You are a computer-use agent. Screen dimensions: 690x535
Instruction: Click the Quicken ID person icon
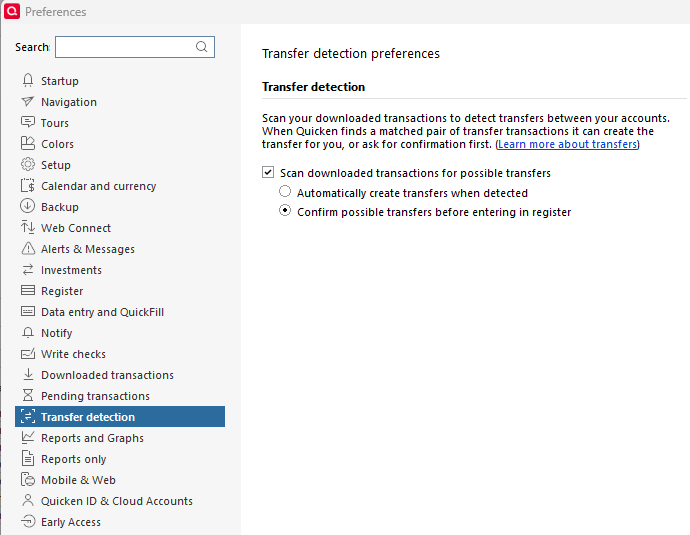pos(28,500)
